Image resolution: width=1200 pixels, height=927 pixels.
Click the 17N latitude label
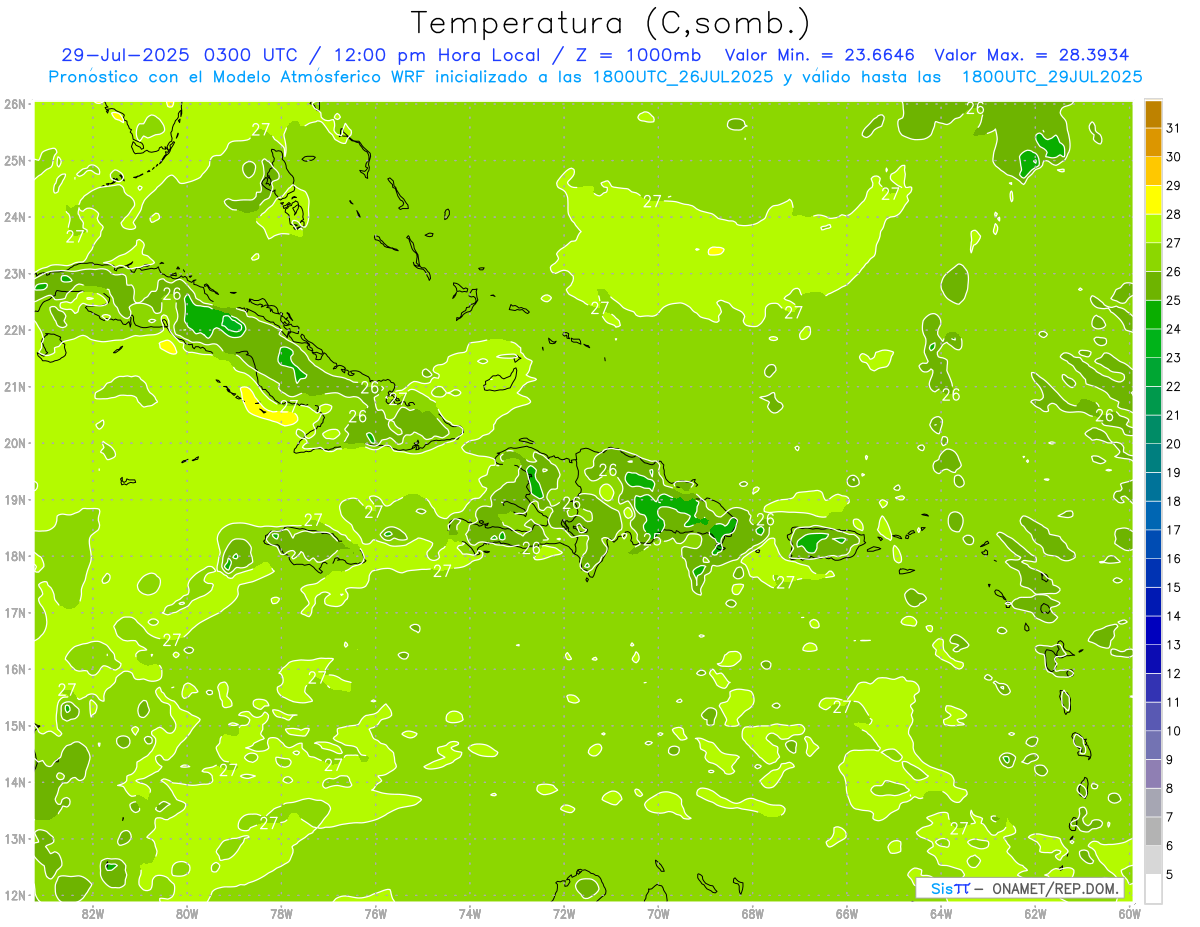point(14,613)
